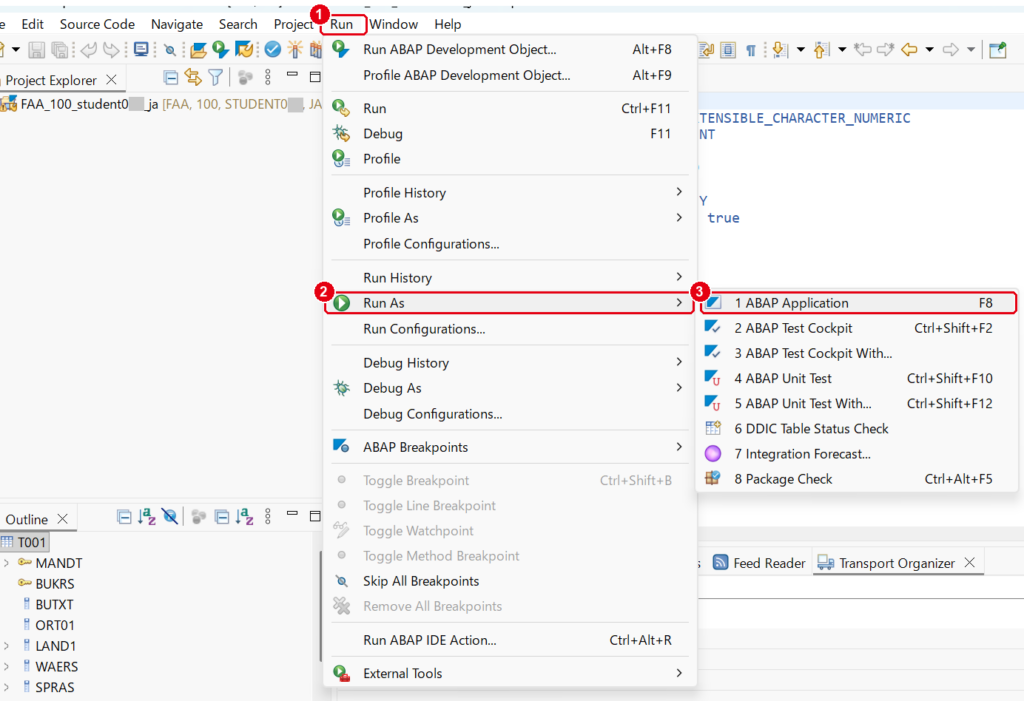Switch to the Transport Organizer tab
The image size is (1024, 701).
point(896,562)
